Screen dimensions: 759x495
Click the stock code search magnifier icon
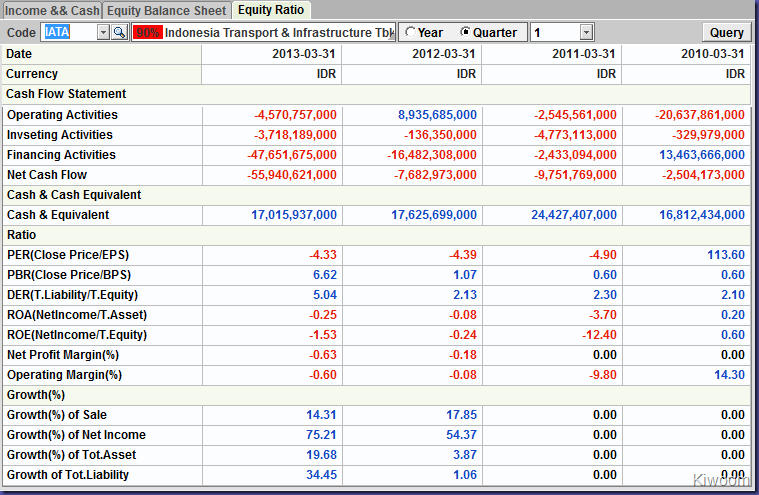tap(119, 32)
